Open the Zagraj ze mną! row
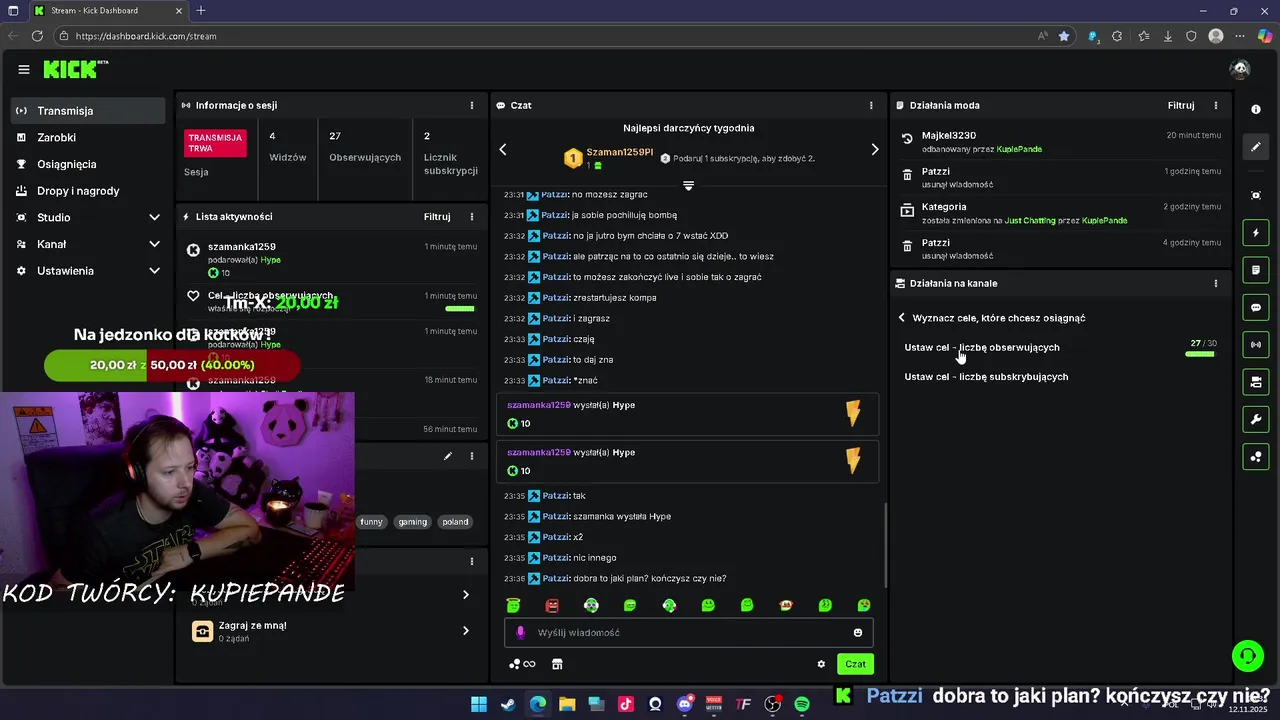 coord(331,631)
